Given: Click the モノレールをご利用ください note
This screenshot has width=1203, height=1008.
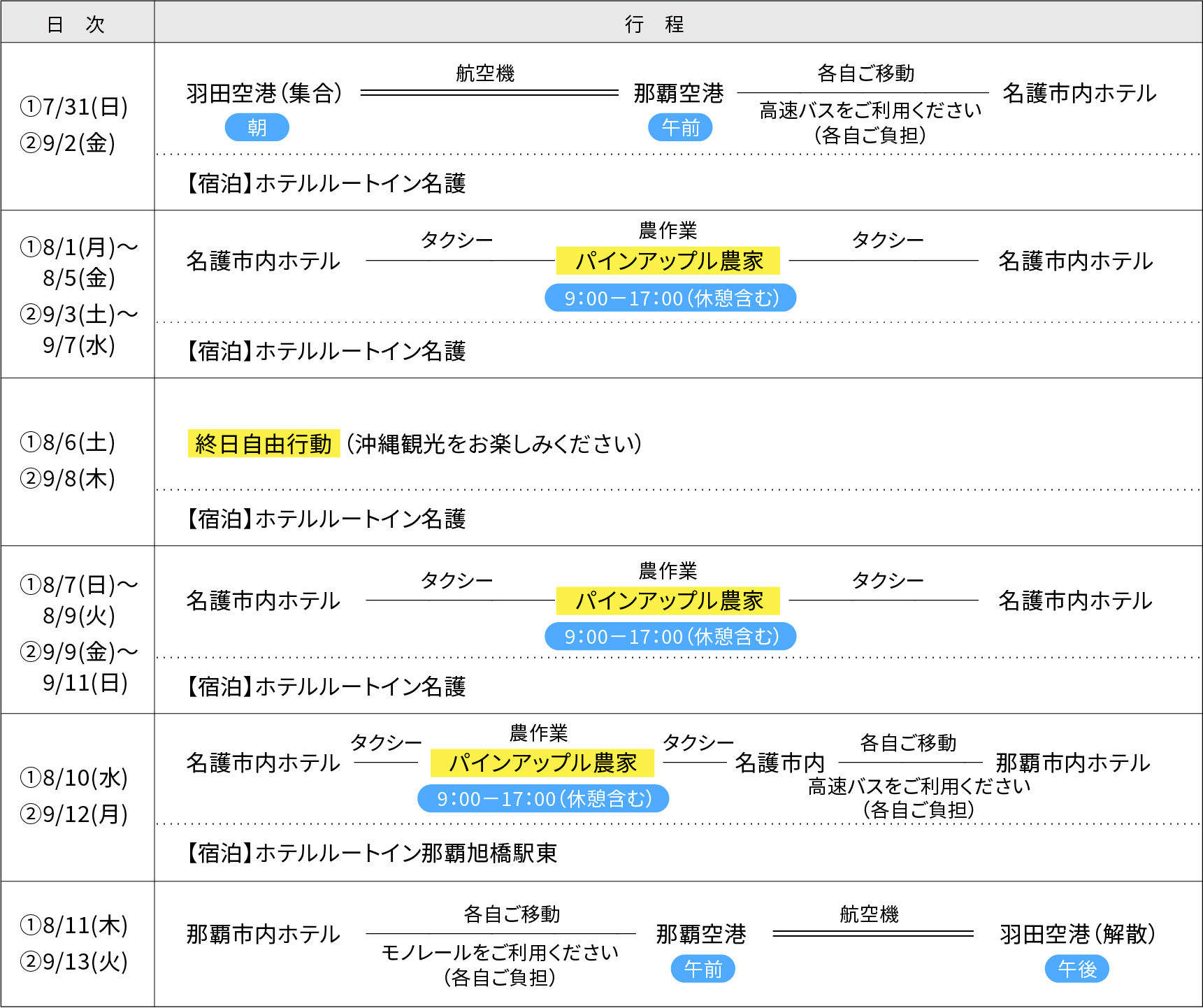Looking at the screenshot, I should (500, 952).
